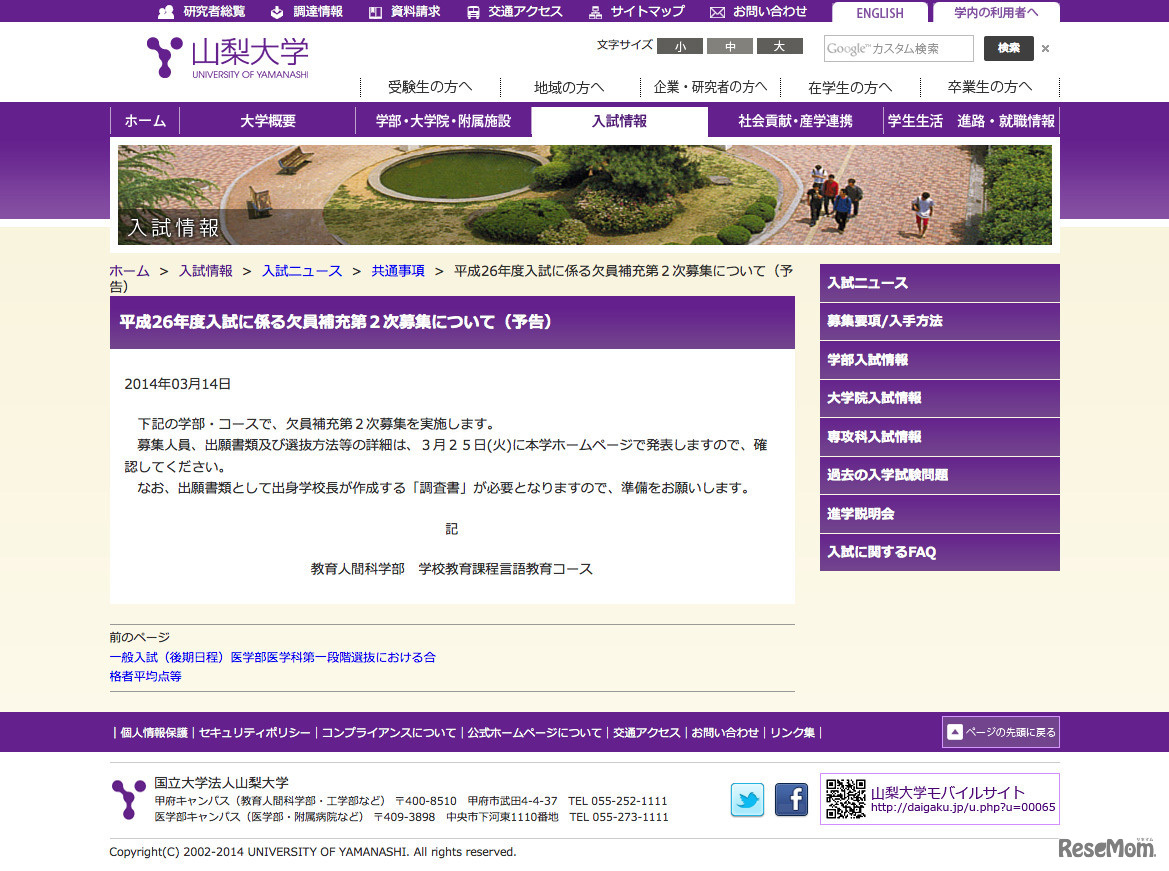Image resolution: width=1169 pixels, height=871 pixels.
Task: Click the 検索 search button
Action: 1008,48
